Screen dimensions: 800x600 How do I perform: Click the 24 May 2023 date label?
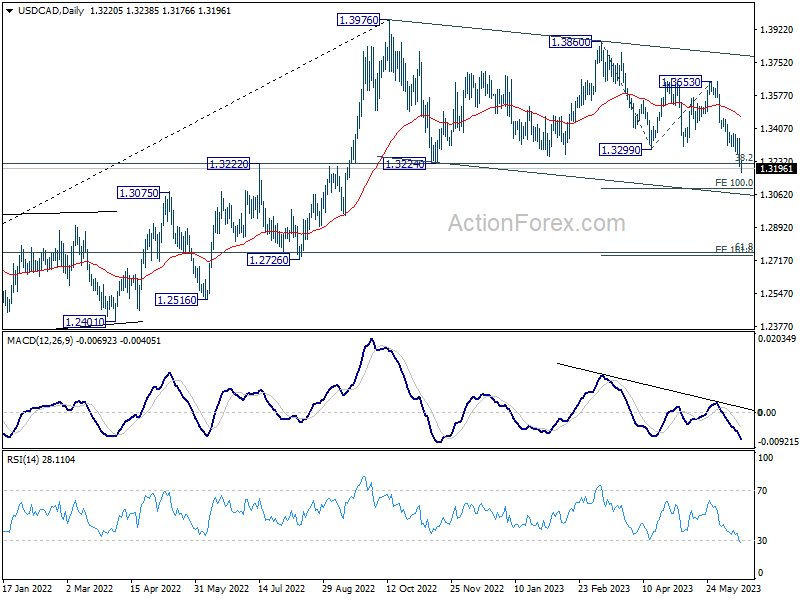coord(734,588)
